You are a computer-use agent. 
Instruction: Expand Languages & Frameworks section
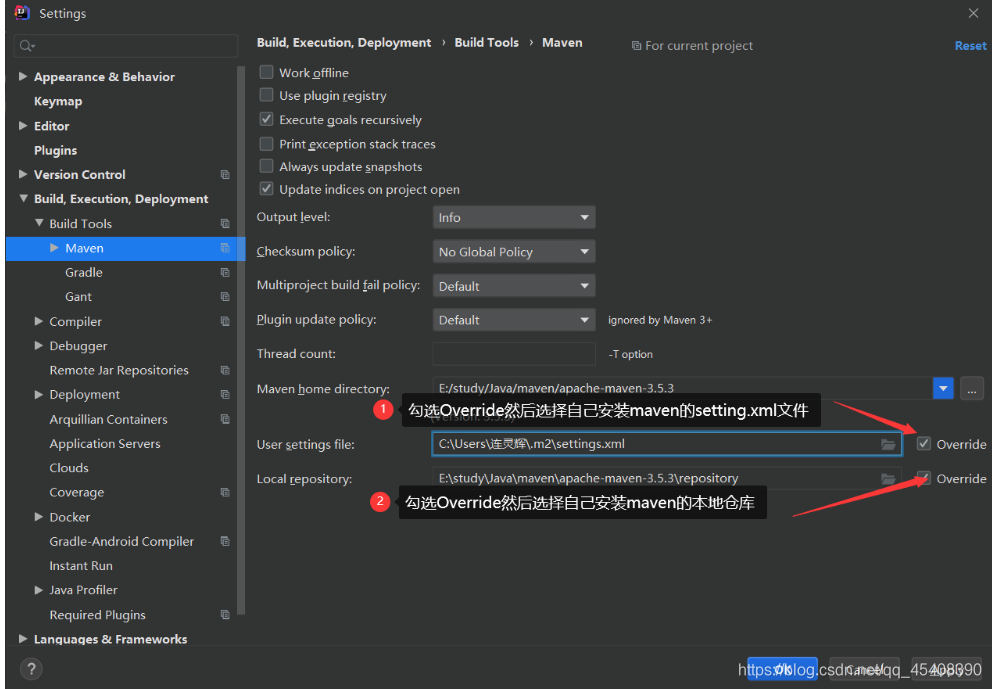[23, 639]
